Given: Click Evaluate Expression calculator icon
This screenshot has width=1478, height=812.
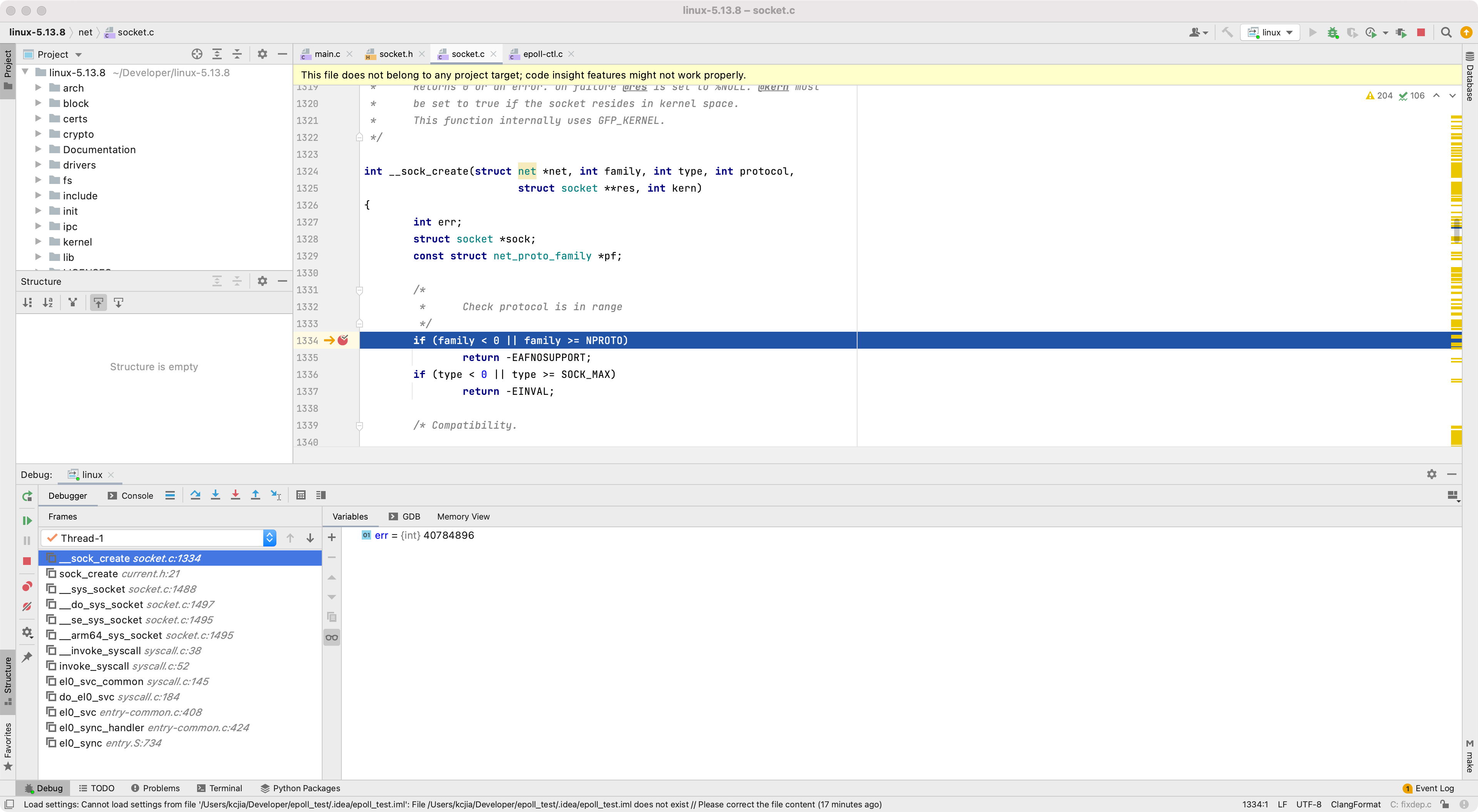Looking at the screenshot, I should 301,495.
